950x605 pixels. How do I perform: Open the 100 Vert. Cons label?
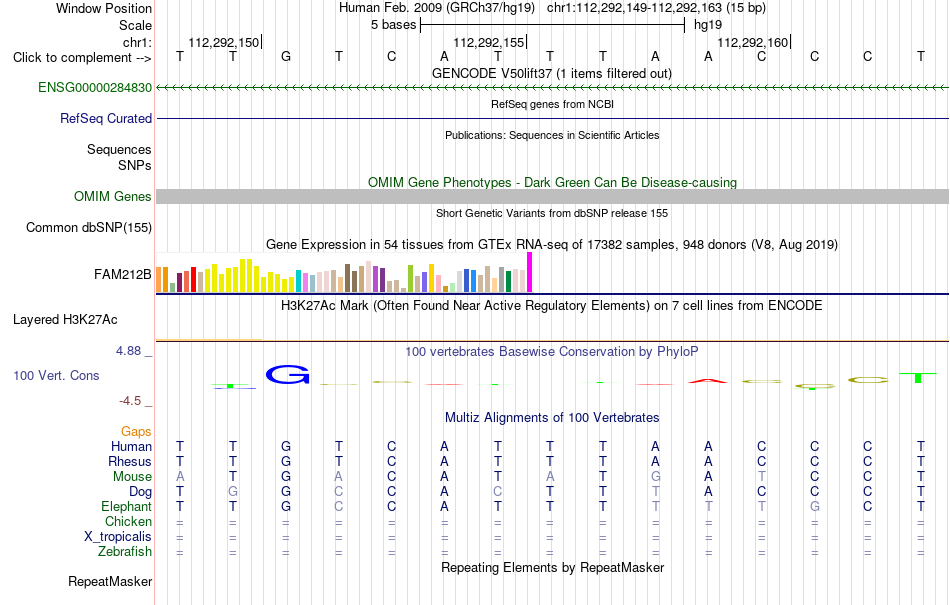(56, 375)
